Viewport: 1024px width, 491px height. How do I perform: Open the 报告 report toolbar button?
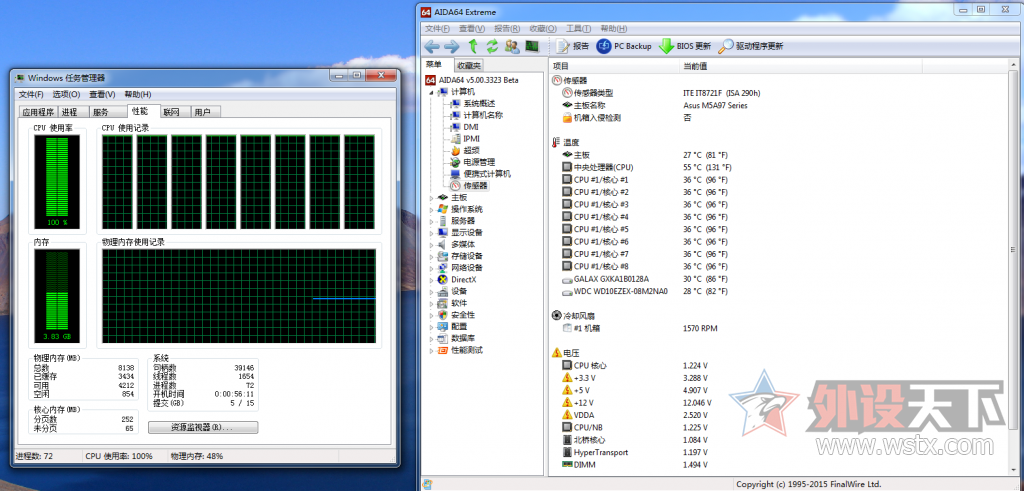point(573,46)
